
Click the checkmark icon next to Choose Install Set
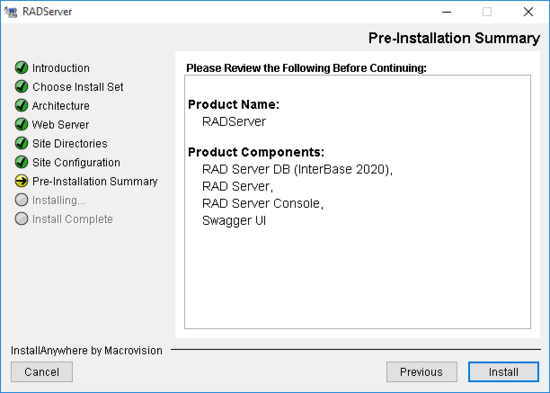tap(21, 86)
